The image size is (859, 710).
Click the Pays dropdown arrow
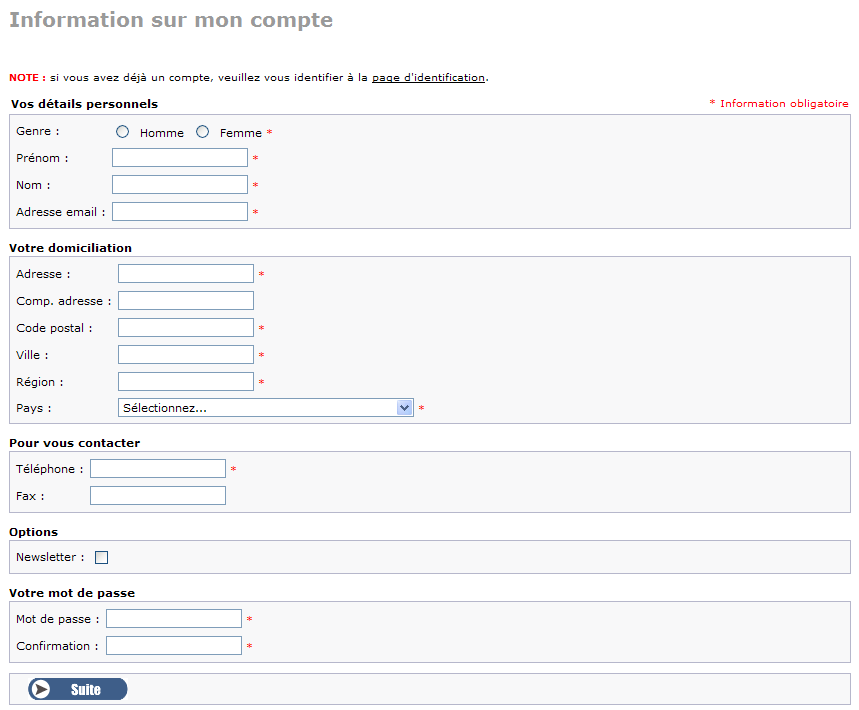(404, 408)
